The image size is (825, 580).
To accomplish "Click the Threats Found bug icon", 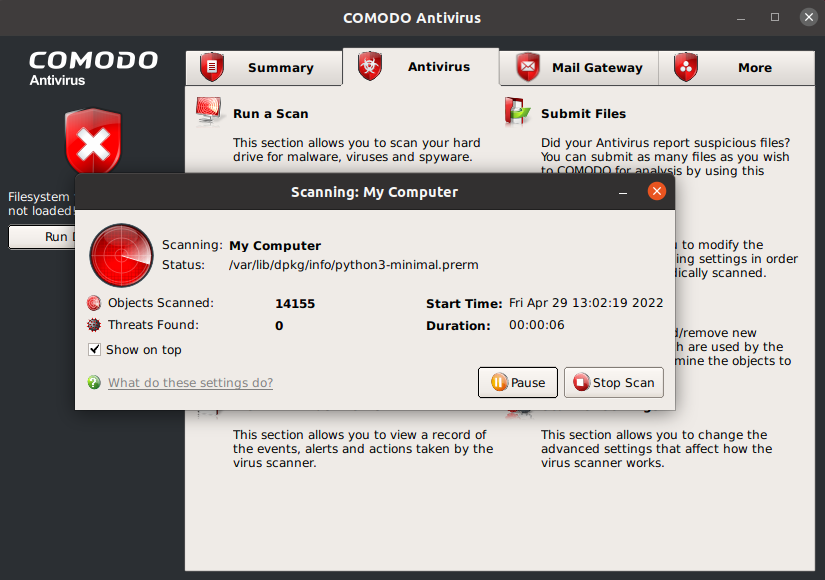I will pos(94,325).
